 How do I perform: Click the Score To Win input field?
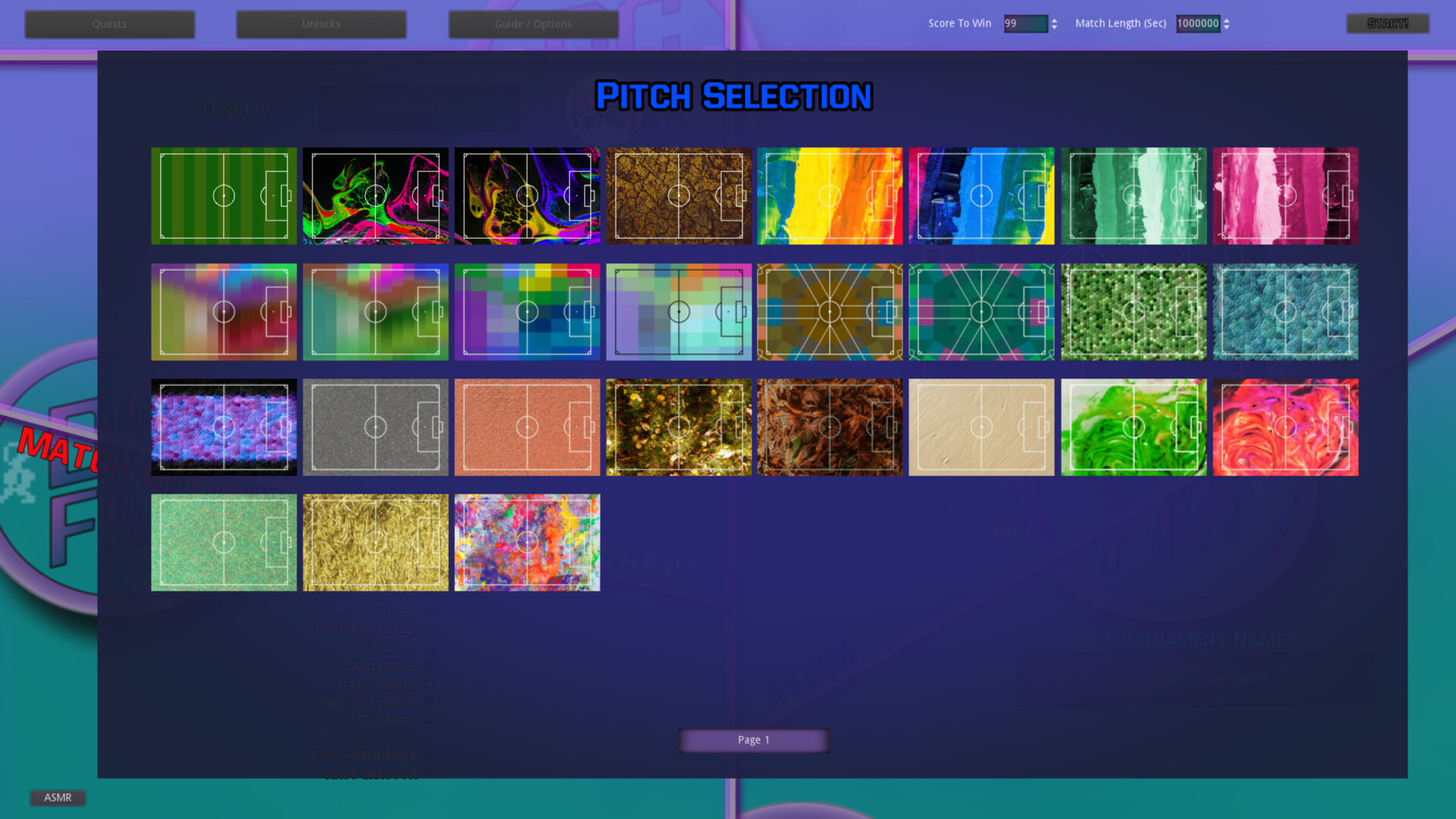[1025, 24]
